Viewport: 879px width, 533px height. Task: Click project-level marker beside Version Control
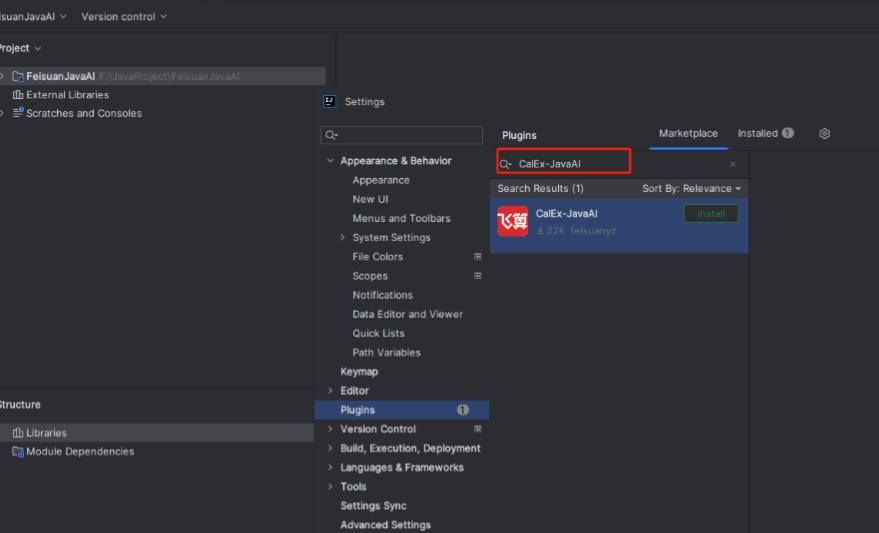coord(478,429)
